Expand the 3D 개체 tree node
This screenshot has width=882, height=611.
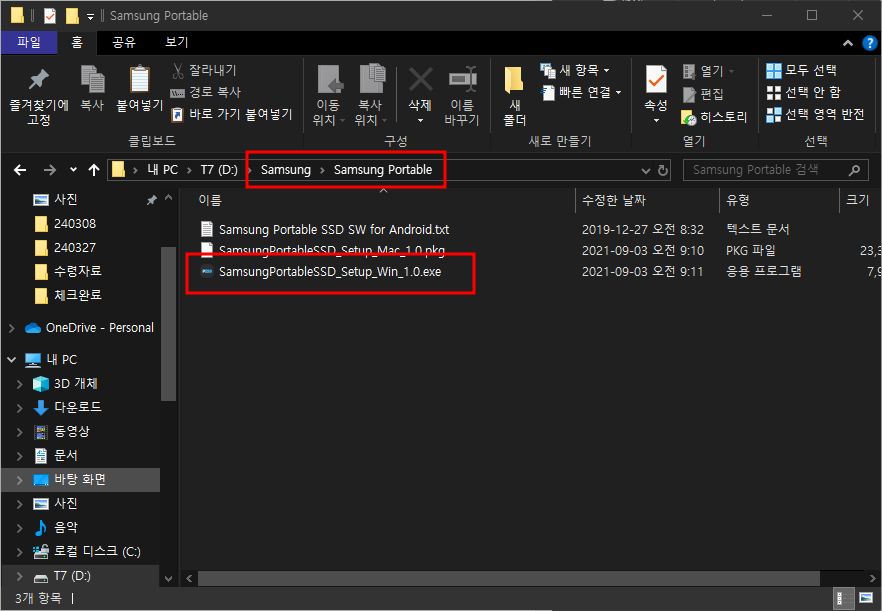point(20,384)
